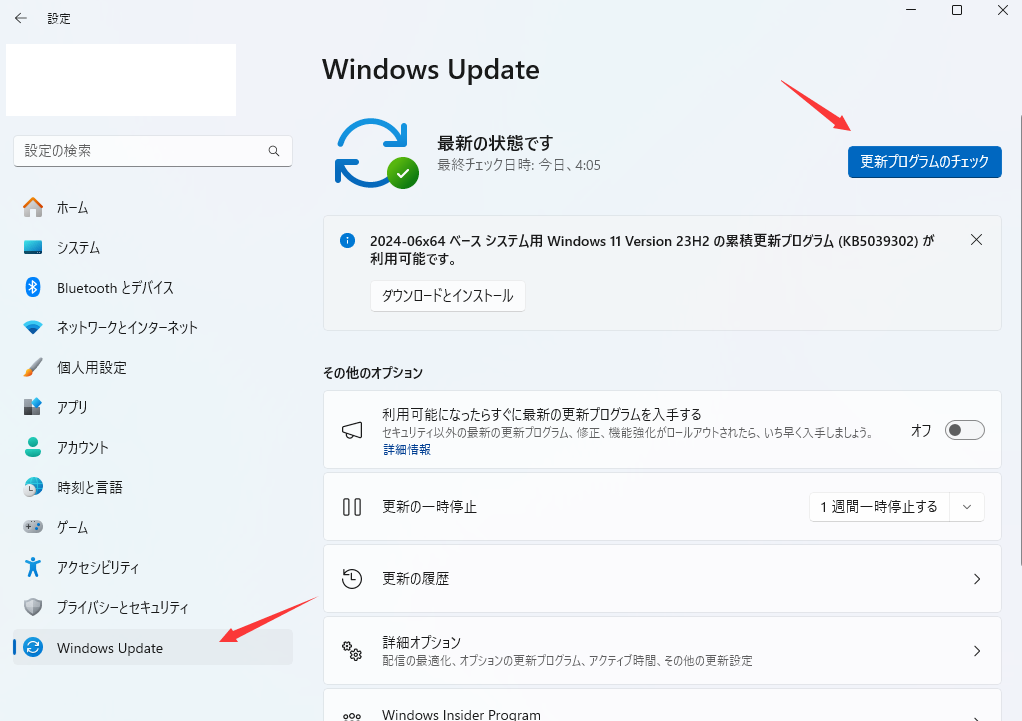Expand update history (更新の履歴) chevron

[x=977, y=579]
